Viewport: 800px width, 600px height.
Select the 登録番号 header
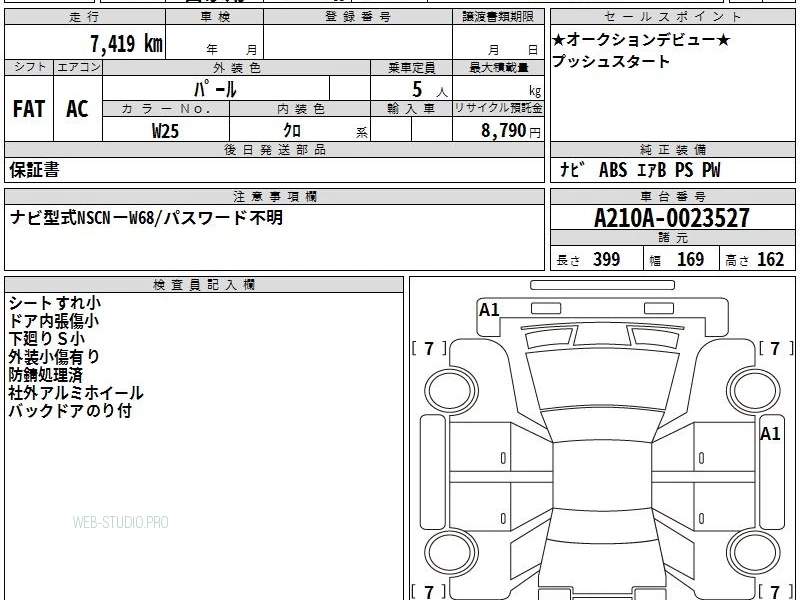(358, 17)
